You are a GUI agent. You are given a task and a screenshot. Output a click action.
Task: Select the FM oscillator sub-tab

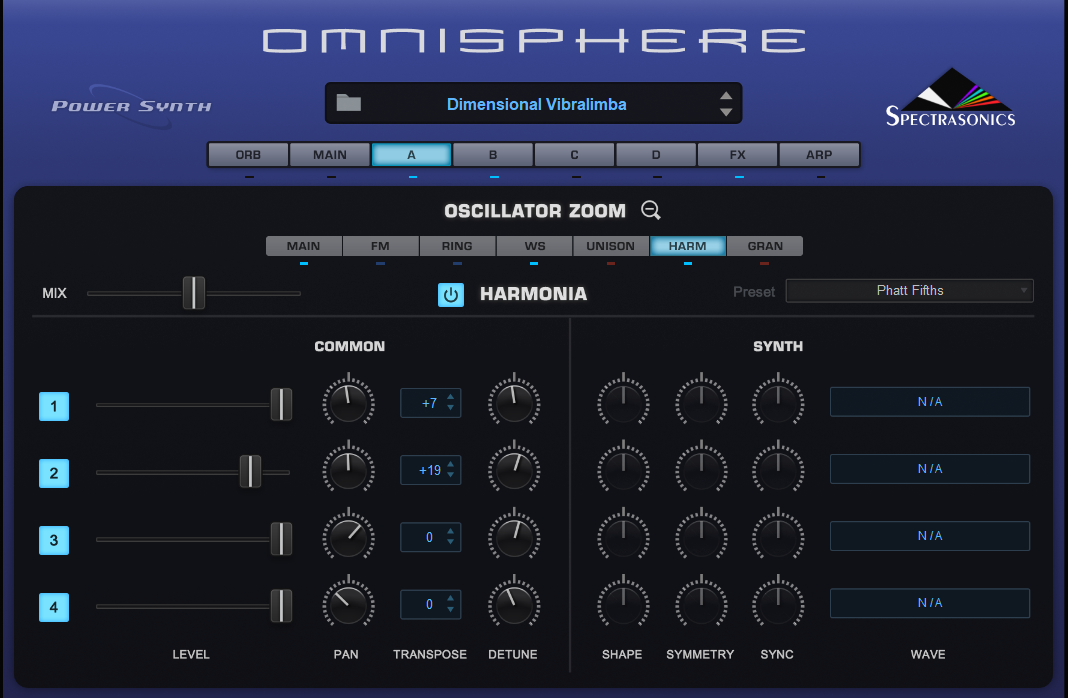tap(380, 246)
